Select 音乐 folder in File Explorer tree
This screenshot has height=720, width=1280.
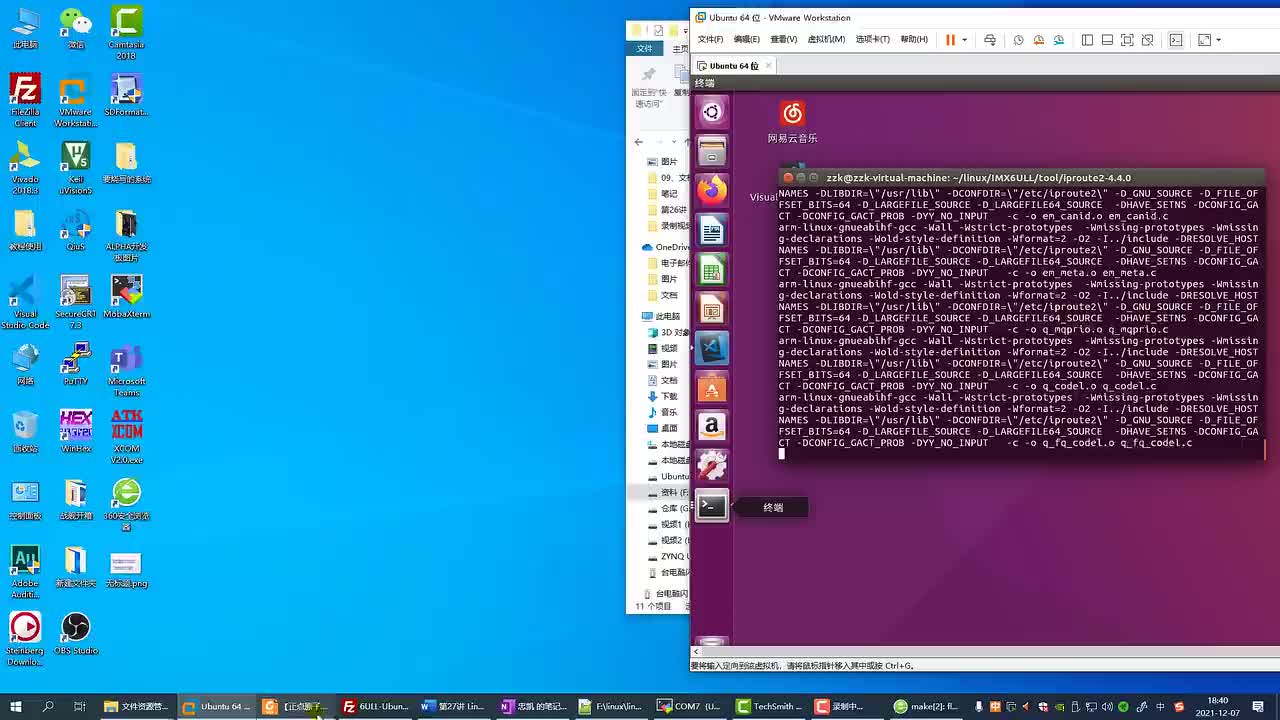point(662,412)
